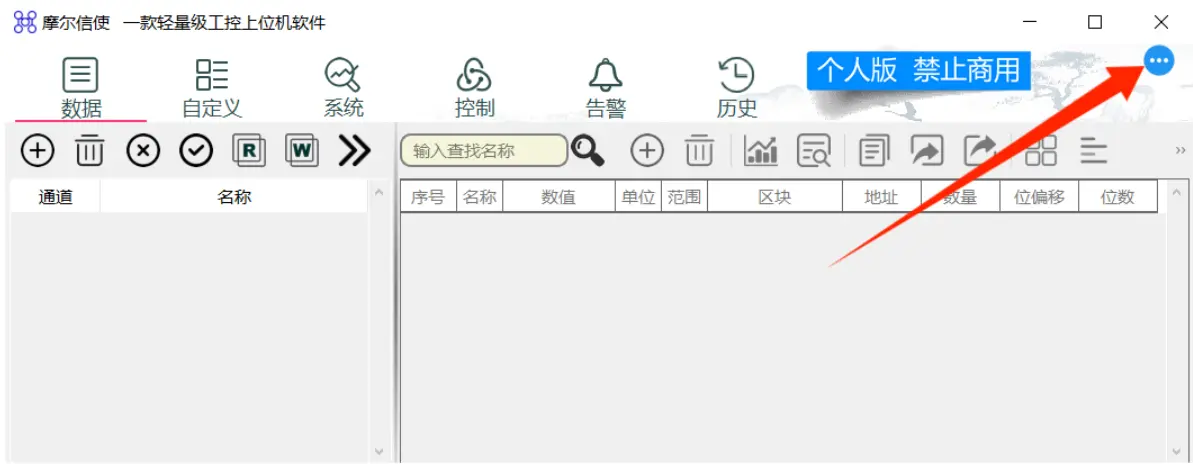Click the 通道 column header
Screen dimensions: 1193x464
pos(56,197)
